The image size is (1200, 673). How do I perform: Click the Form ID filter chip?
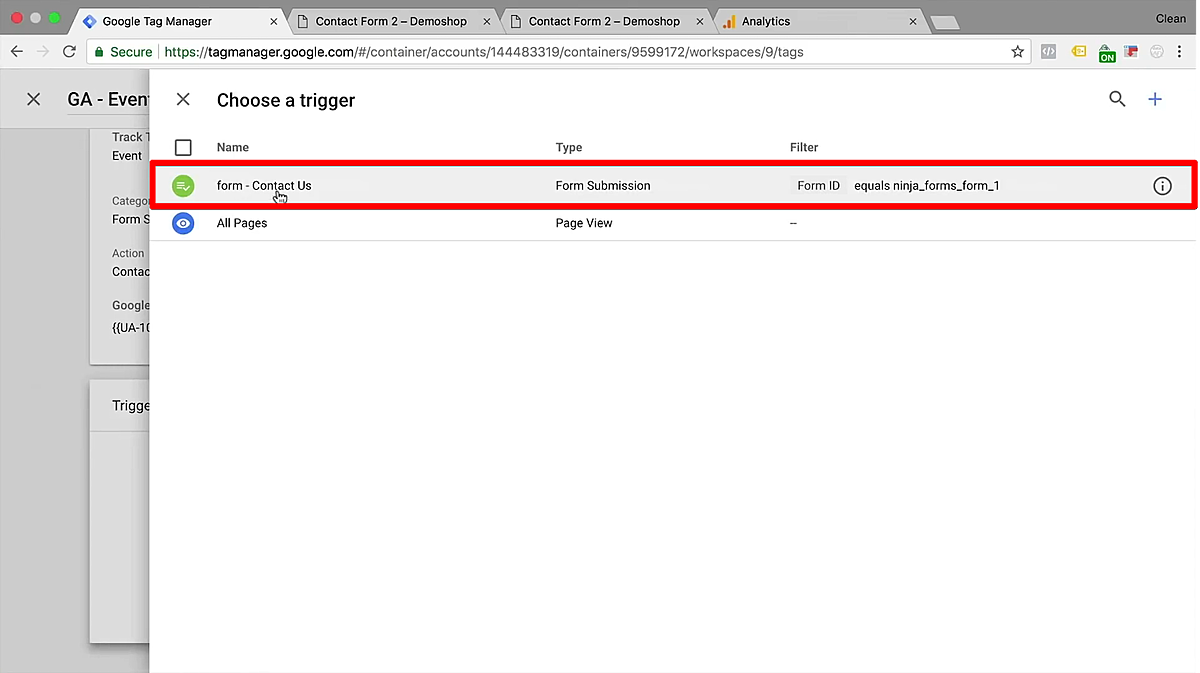[x=818, y=186]
